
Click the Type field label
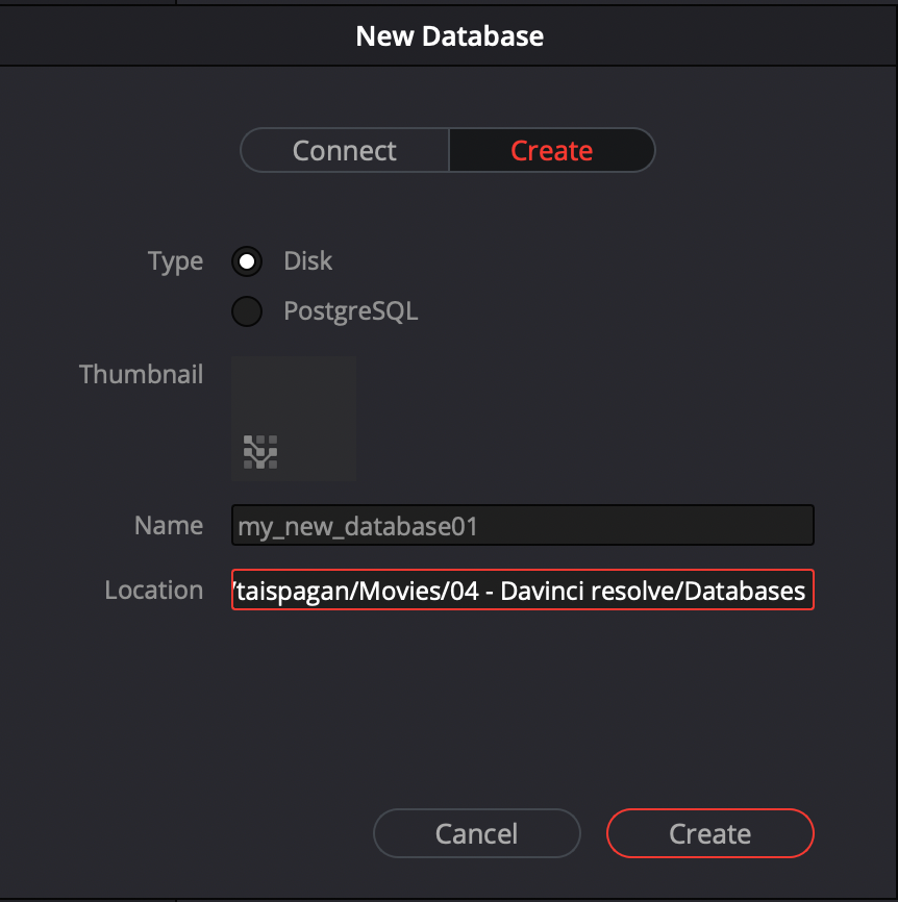[175, 262]
